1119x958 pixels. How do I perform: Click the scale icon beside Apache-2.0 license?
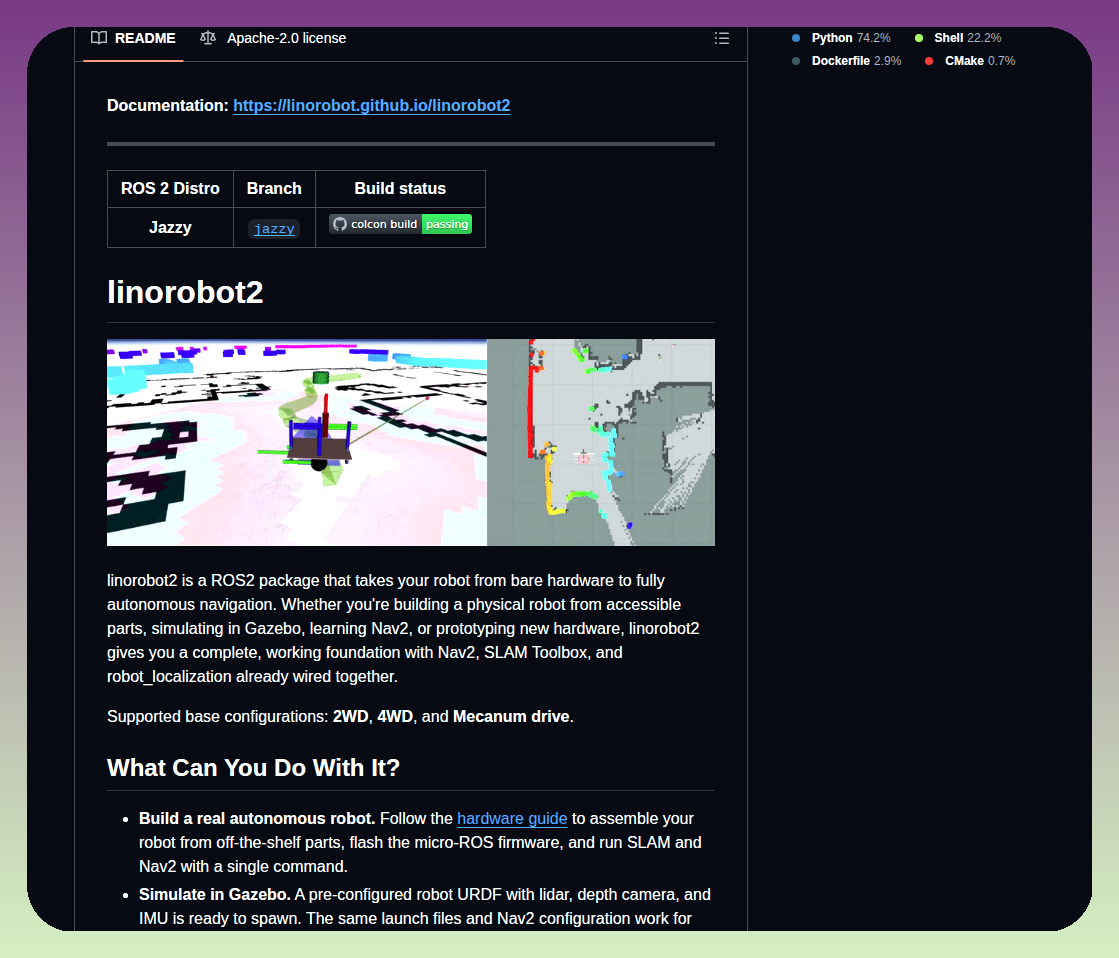[208, 38]
